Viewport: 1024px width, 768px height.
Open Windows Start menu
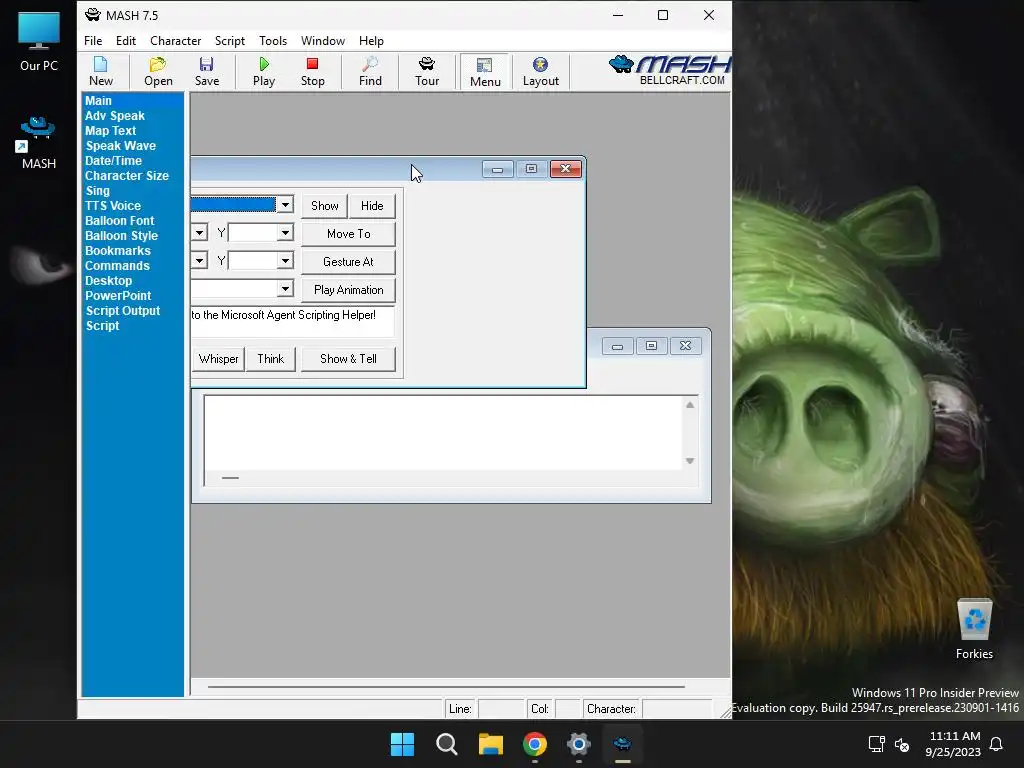[402, 744]
